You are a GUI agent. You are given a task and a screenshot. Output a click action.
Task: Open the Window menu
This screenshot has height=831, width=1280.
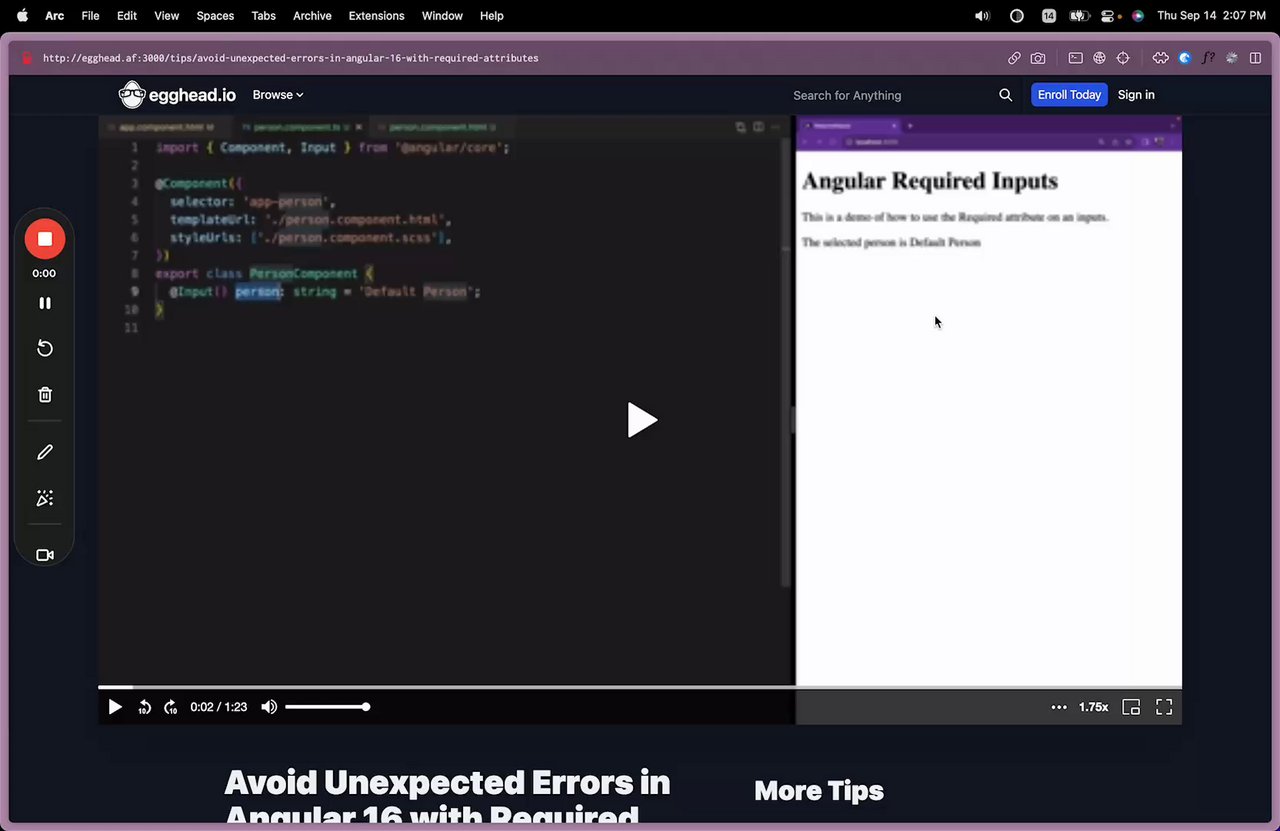point(442,16)
